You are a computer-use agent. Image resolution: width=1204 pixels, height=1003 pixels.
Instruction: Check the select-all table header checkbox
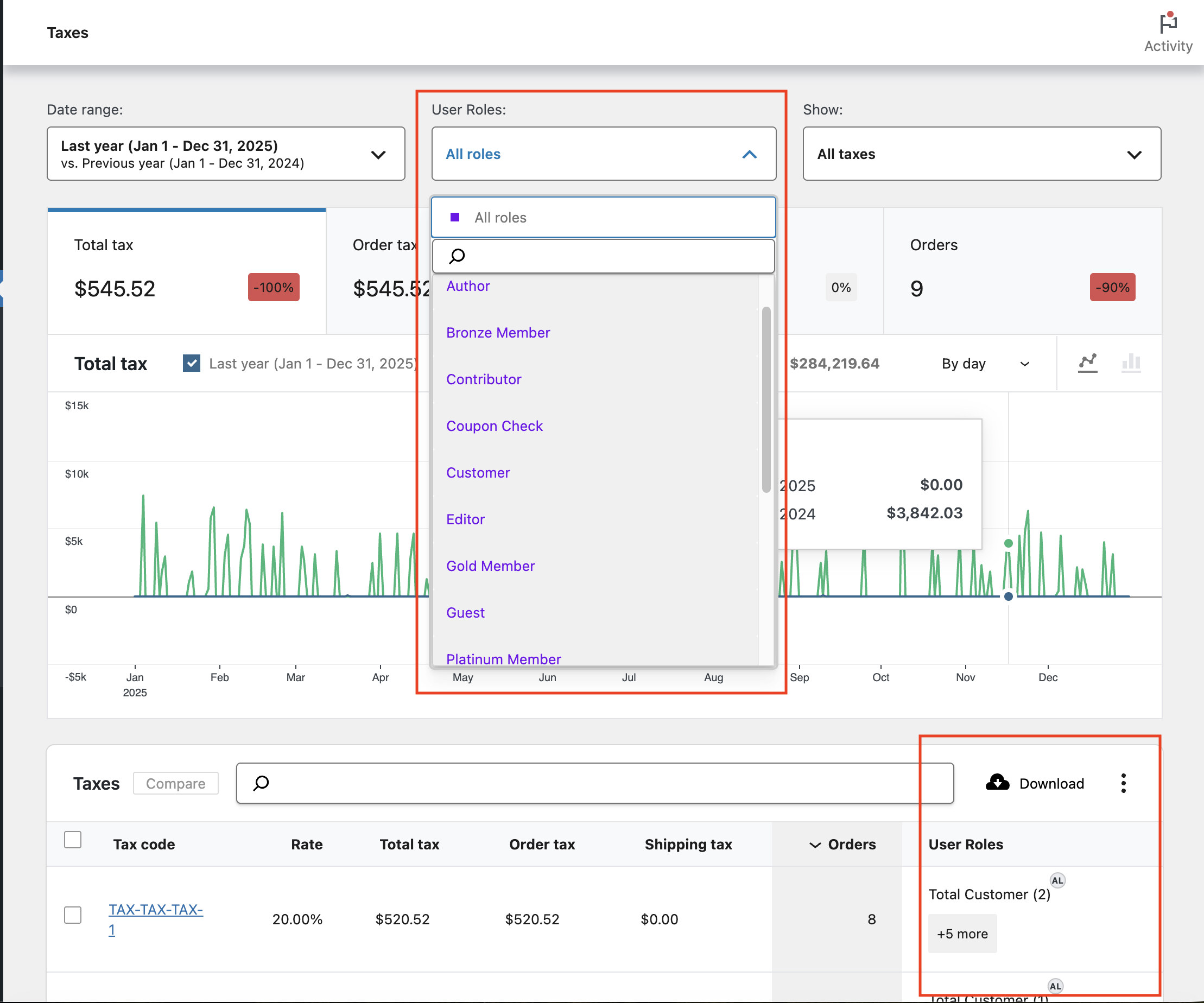tap(73, 840)
